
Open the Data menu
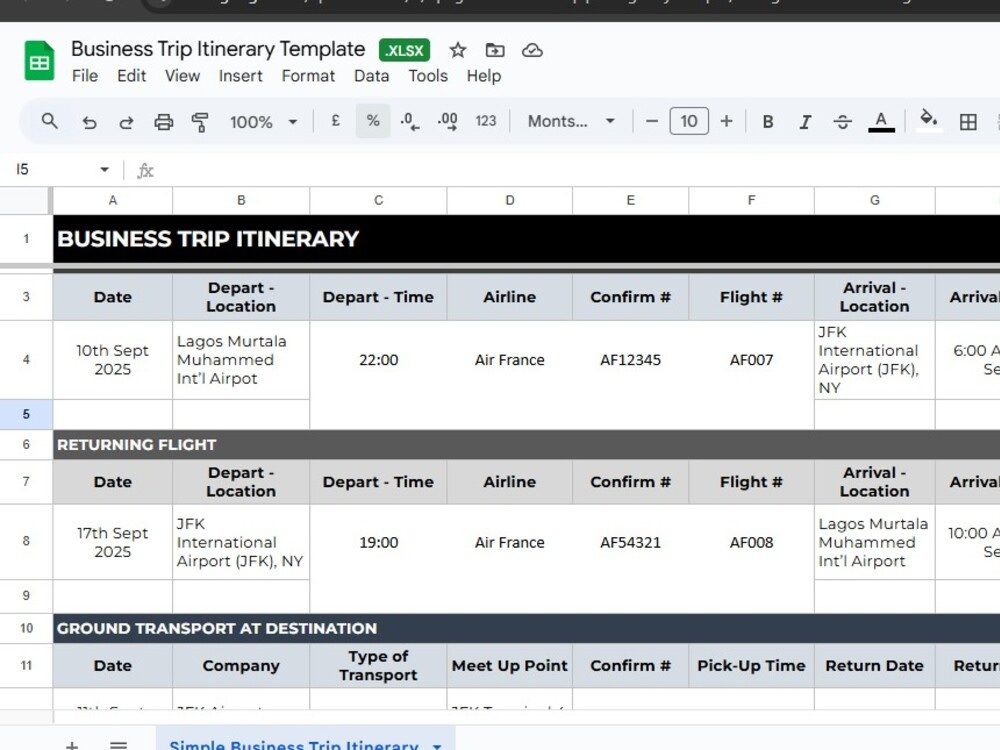pos(371,76)
